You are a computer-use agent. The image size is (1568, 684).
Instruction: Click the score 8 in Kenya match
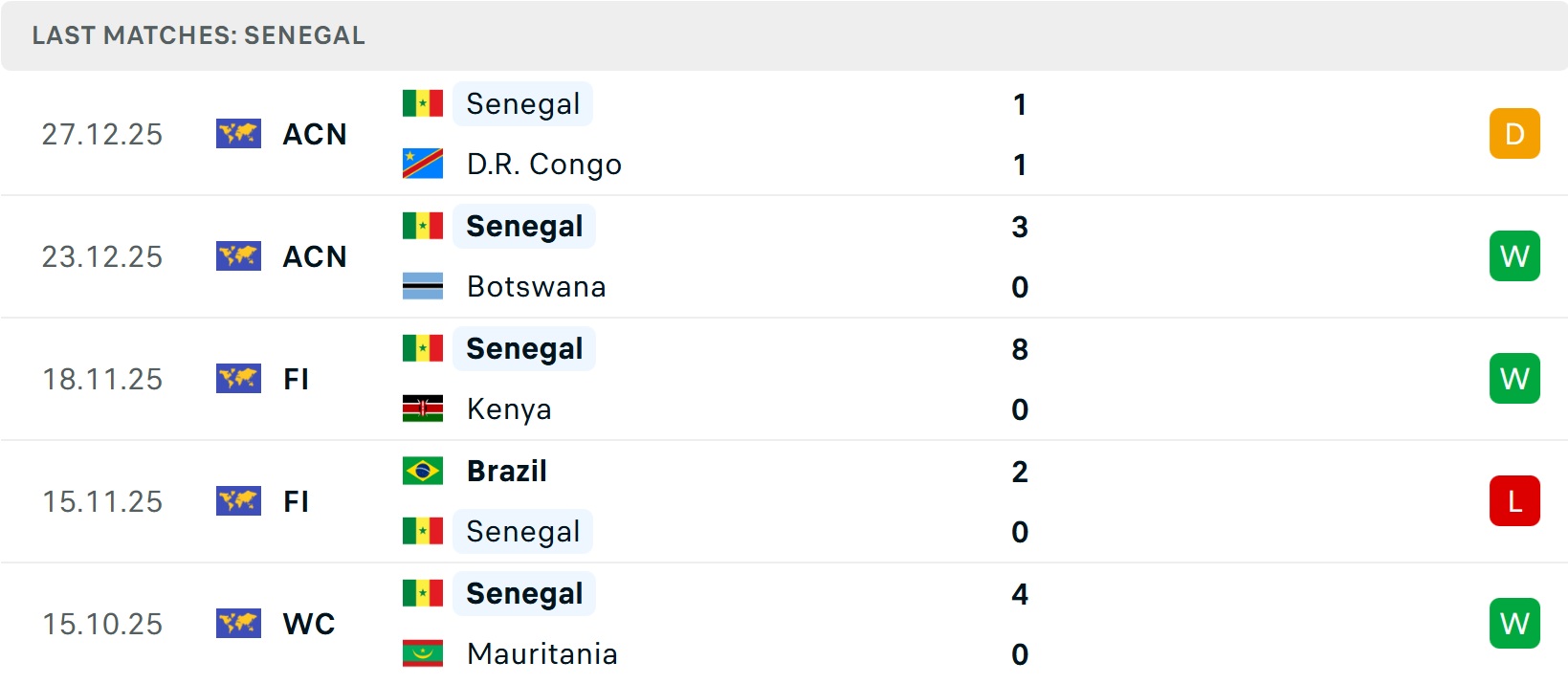coord(1020,349)
